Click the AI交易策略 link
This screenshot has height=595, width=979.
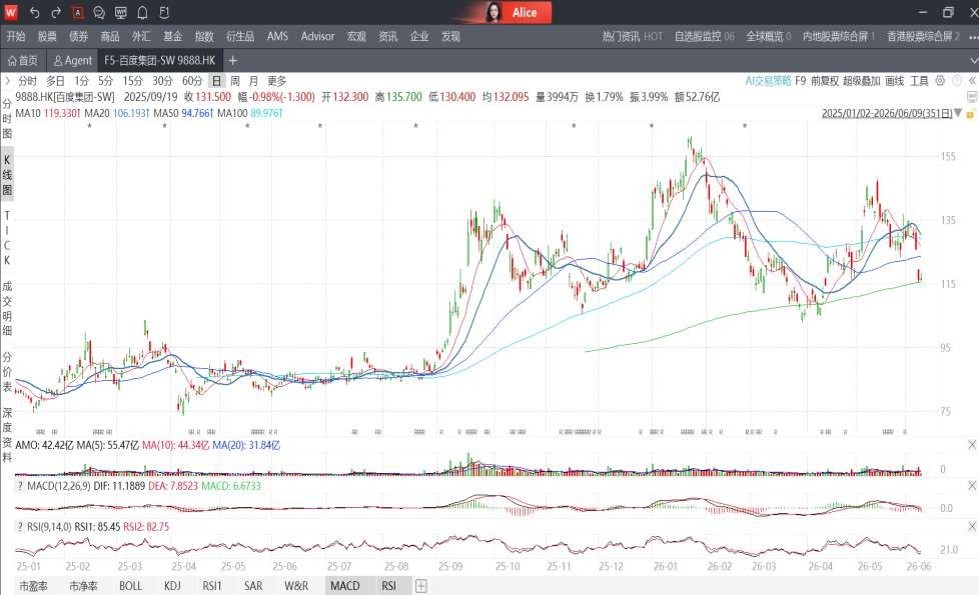pos(768,81)
